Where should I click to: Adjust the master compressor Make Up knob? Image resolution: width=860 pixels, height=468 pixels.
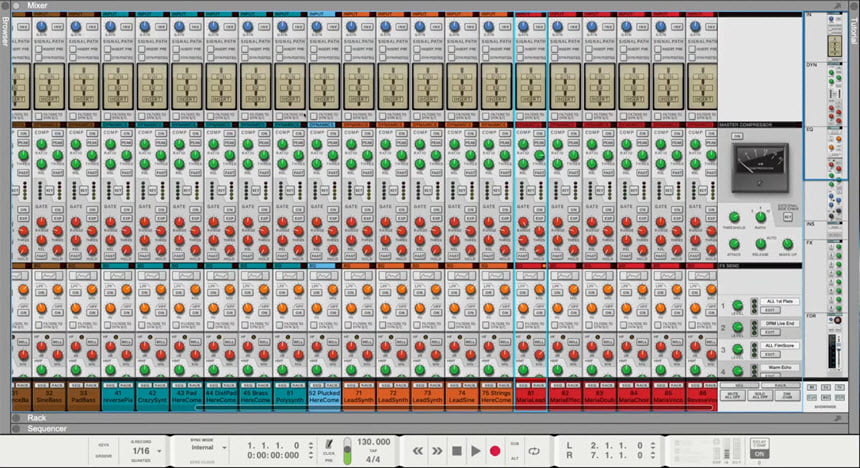[788, 244]
